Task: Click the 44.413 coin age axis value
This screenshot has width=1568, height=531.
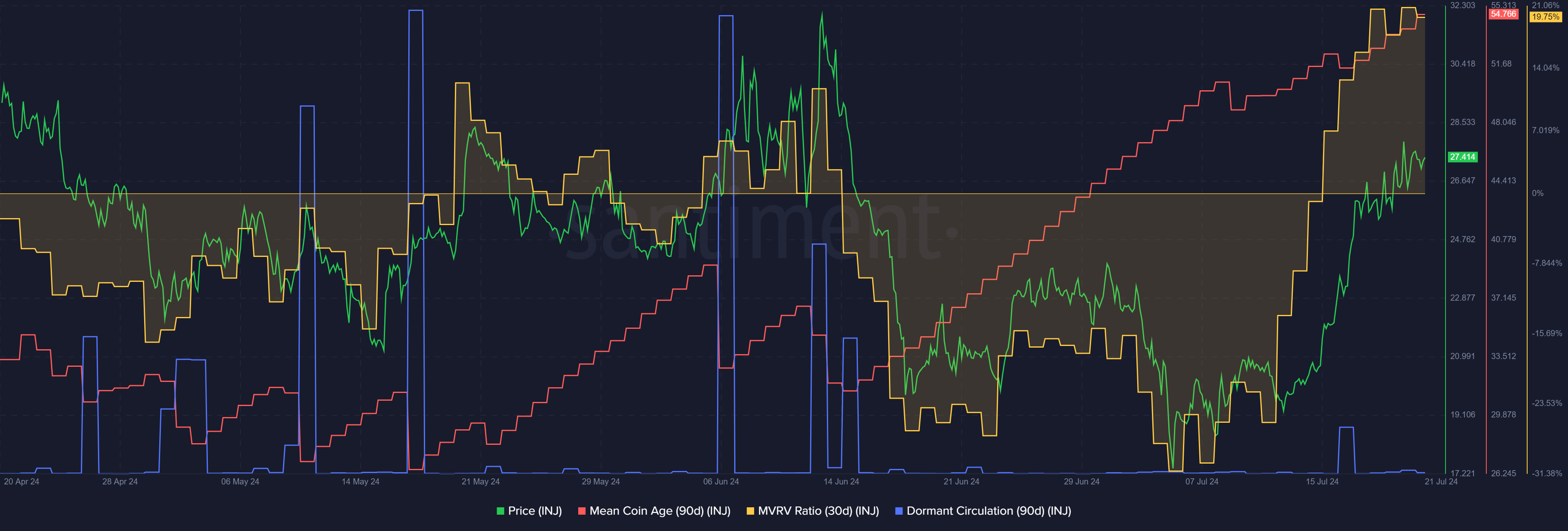Action: 1503,181
